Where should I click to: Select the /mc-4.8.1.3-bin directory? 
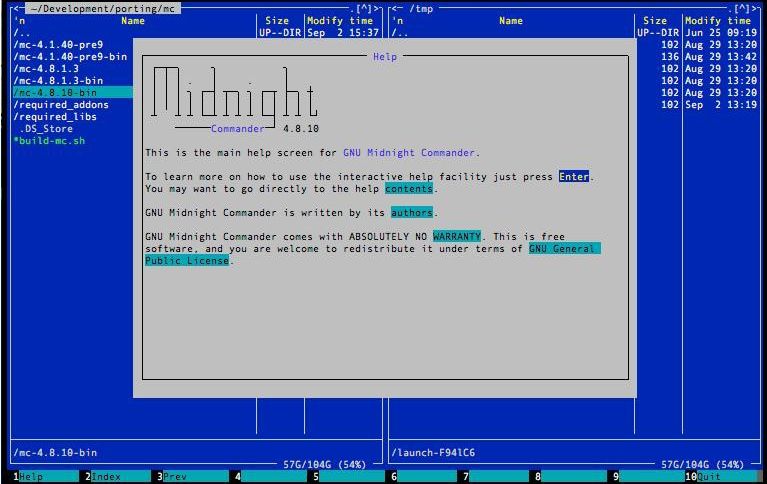pyautogui.click(x=58, y=81)
